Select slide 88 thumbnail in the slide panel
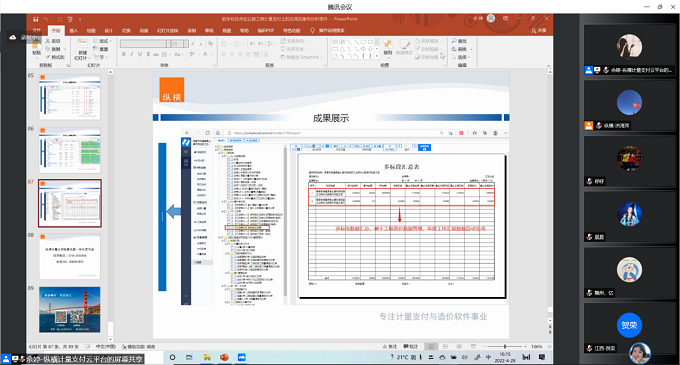Viewport: 680px width, 365px height. [70, 256]
